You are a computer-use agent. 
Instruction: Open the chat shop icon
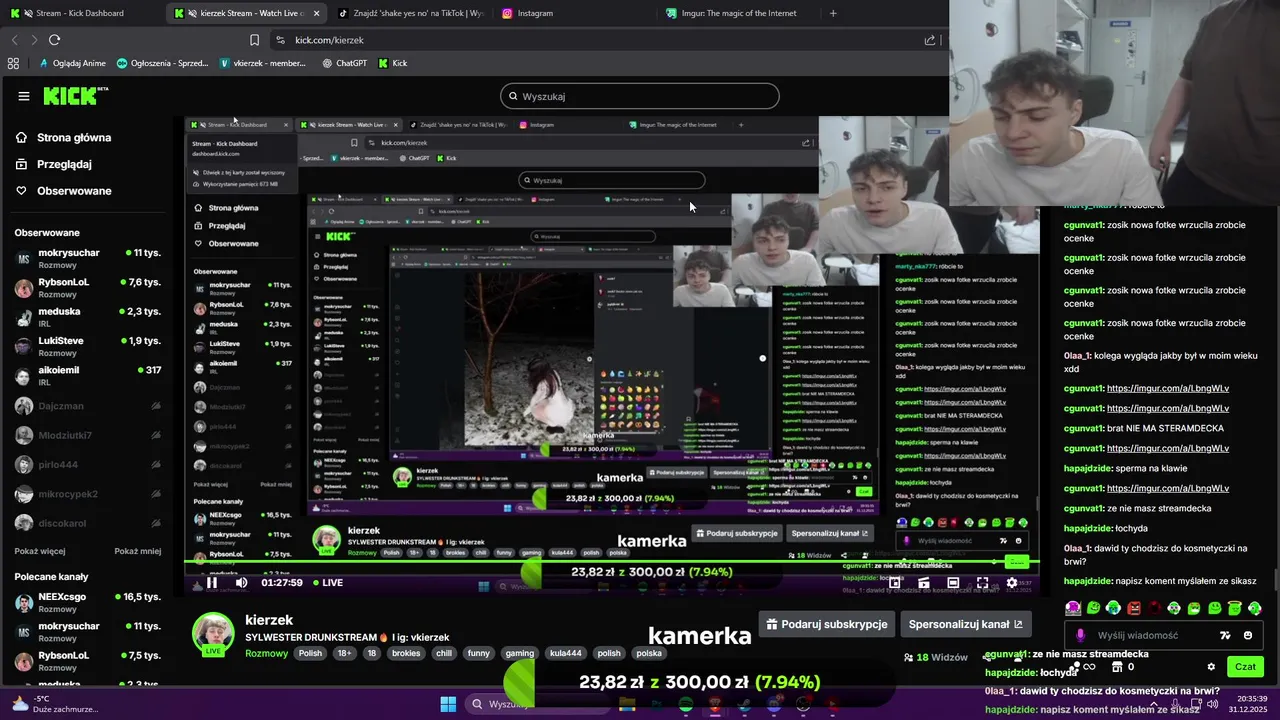pyautogui.click(x=1118, y=667)
